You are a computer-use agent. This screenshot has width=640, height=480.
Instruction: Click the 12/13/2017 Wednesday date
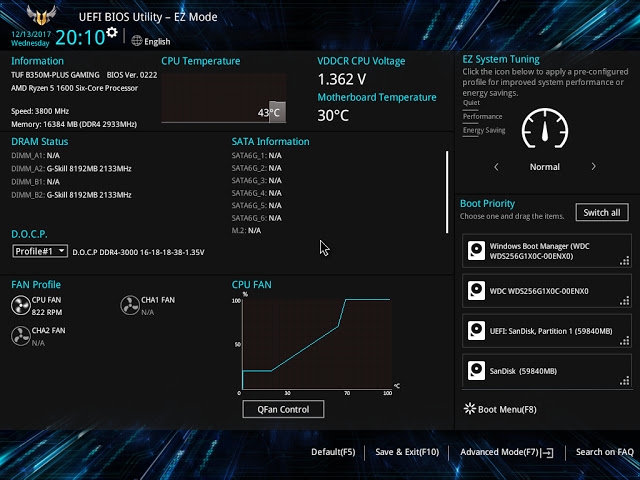pos(31,38)
